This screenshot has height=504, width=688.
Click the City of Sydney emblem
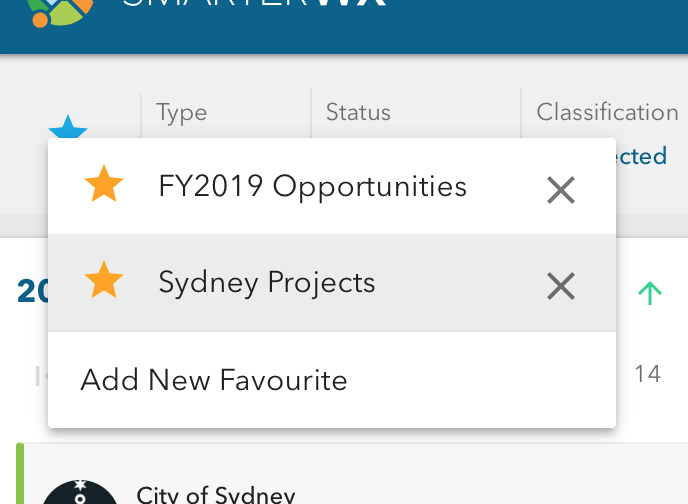(80, 492)
